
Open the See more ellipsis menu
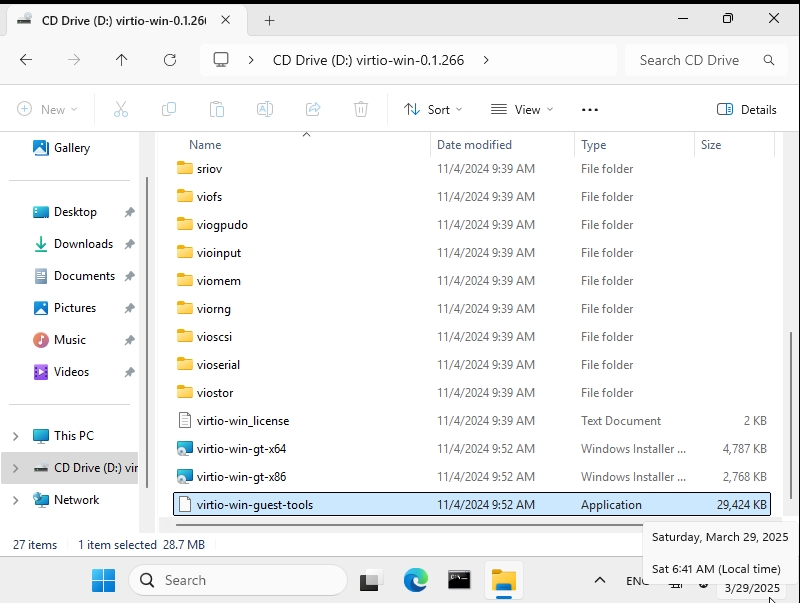[x=590, y=110]
